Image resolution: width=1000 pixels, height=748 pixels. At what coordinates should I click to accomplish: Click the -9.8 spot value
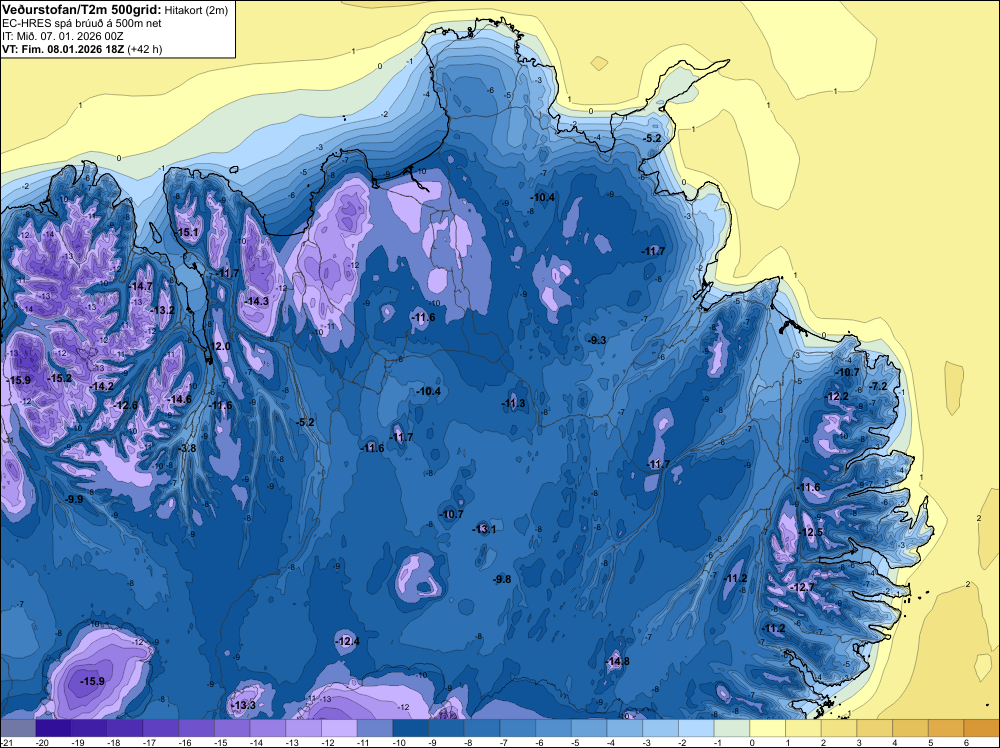tap(503, 579)
